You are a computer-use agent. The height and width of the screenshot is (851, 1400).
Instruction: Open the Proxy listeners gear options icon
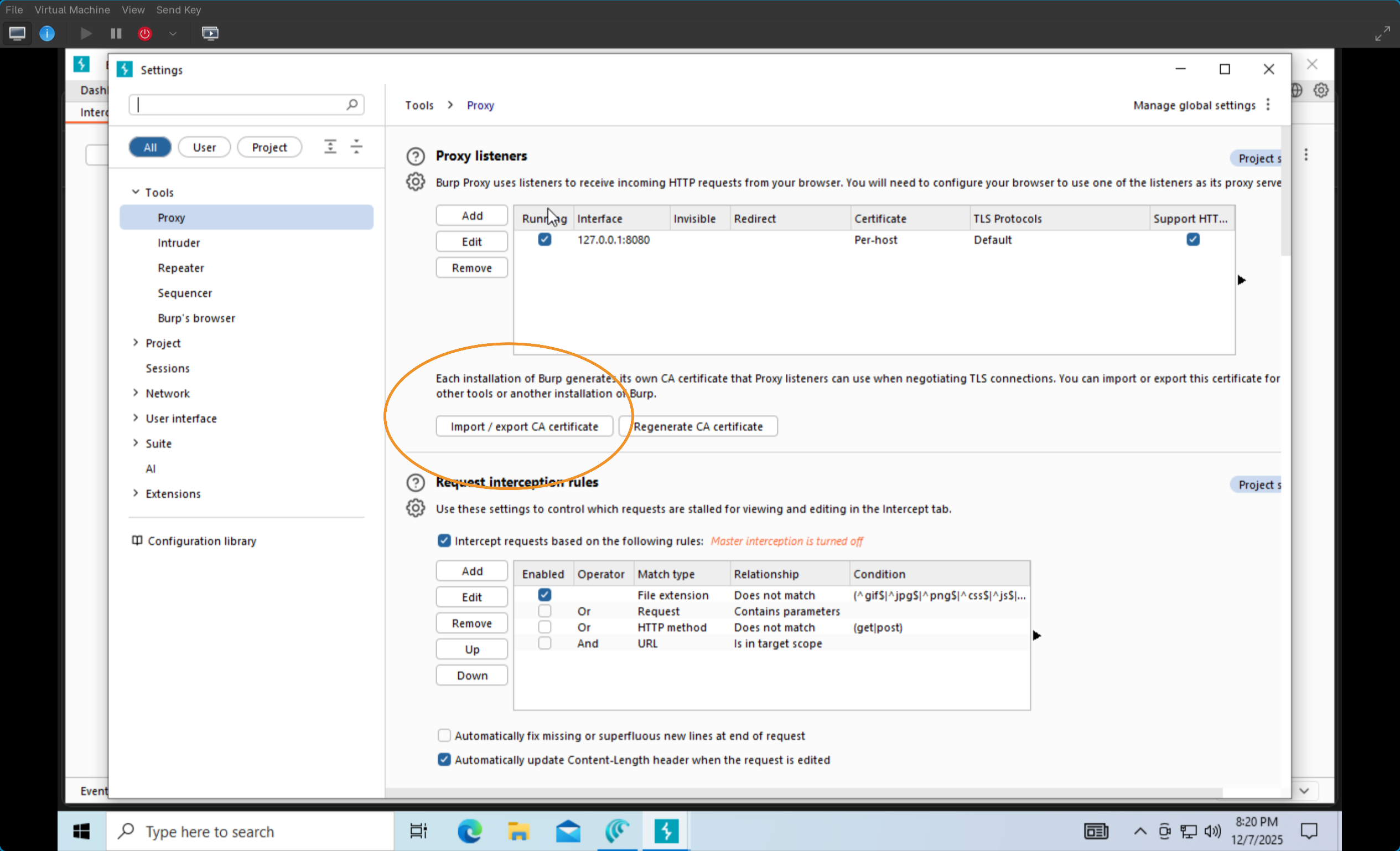coord(416,182)
